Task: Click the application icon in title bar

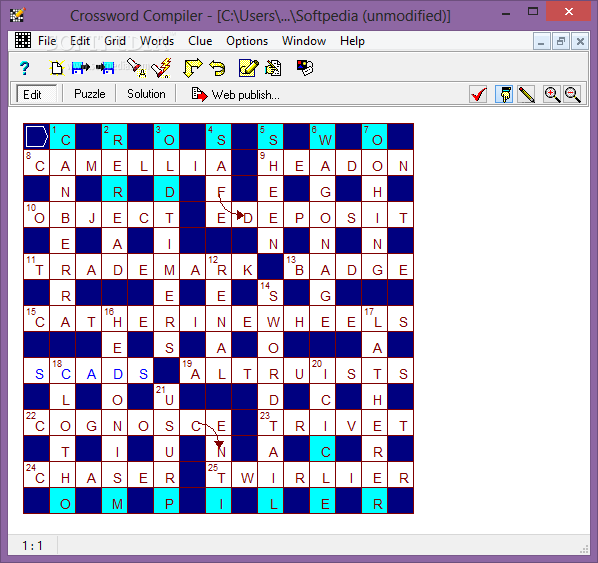Action: point(17,15)
